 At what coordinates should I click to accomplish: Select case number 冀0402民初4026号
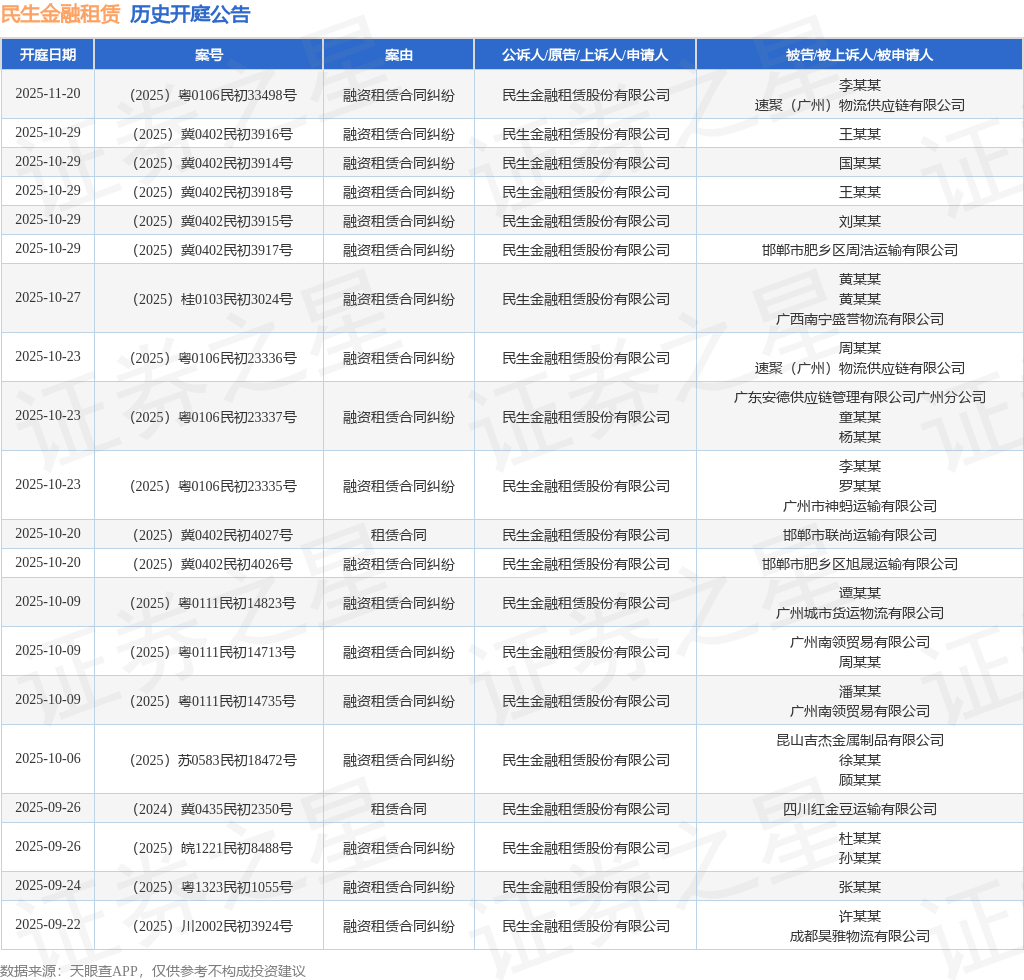click(x=213, y=564)
